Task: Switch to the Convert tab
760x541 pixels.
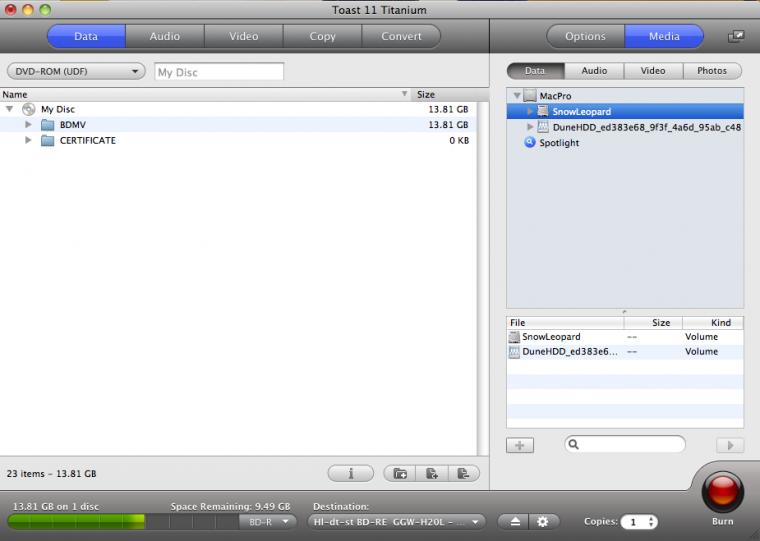Action: 401,37
